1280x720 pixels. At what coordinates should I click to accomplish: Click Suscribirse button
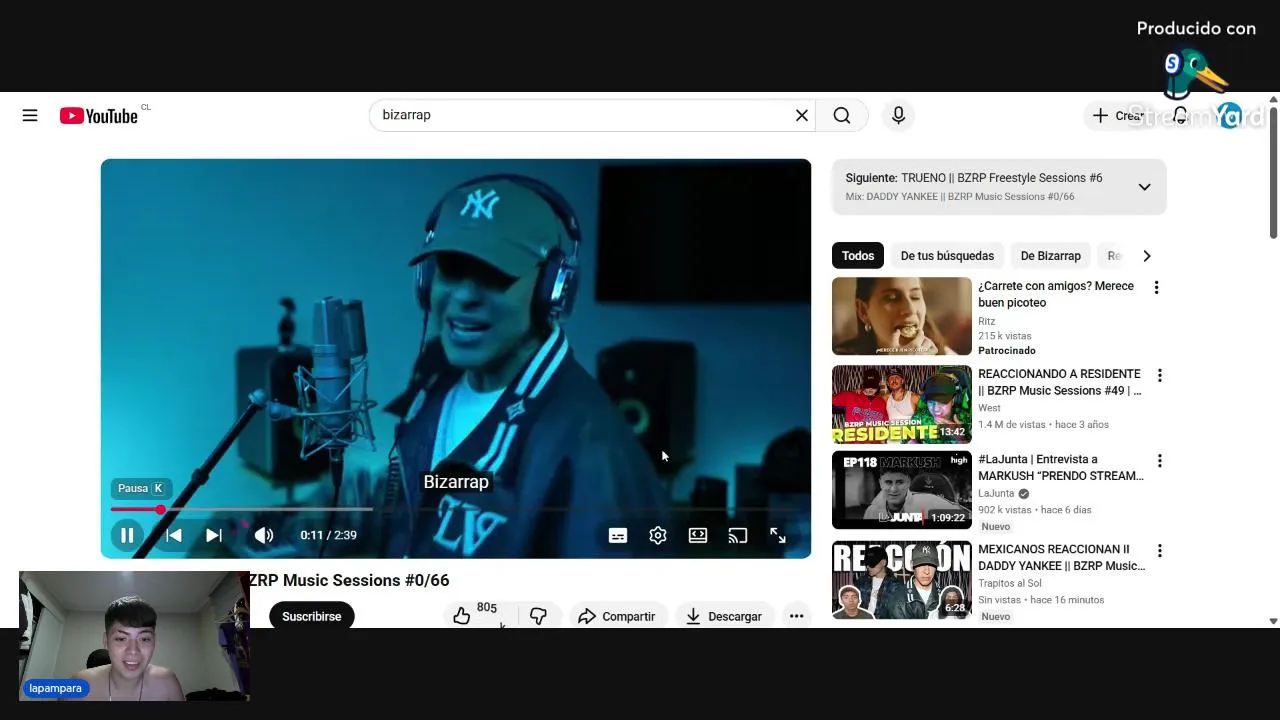pyautogui.click(x=311, y=616)
